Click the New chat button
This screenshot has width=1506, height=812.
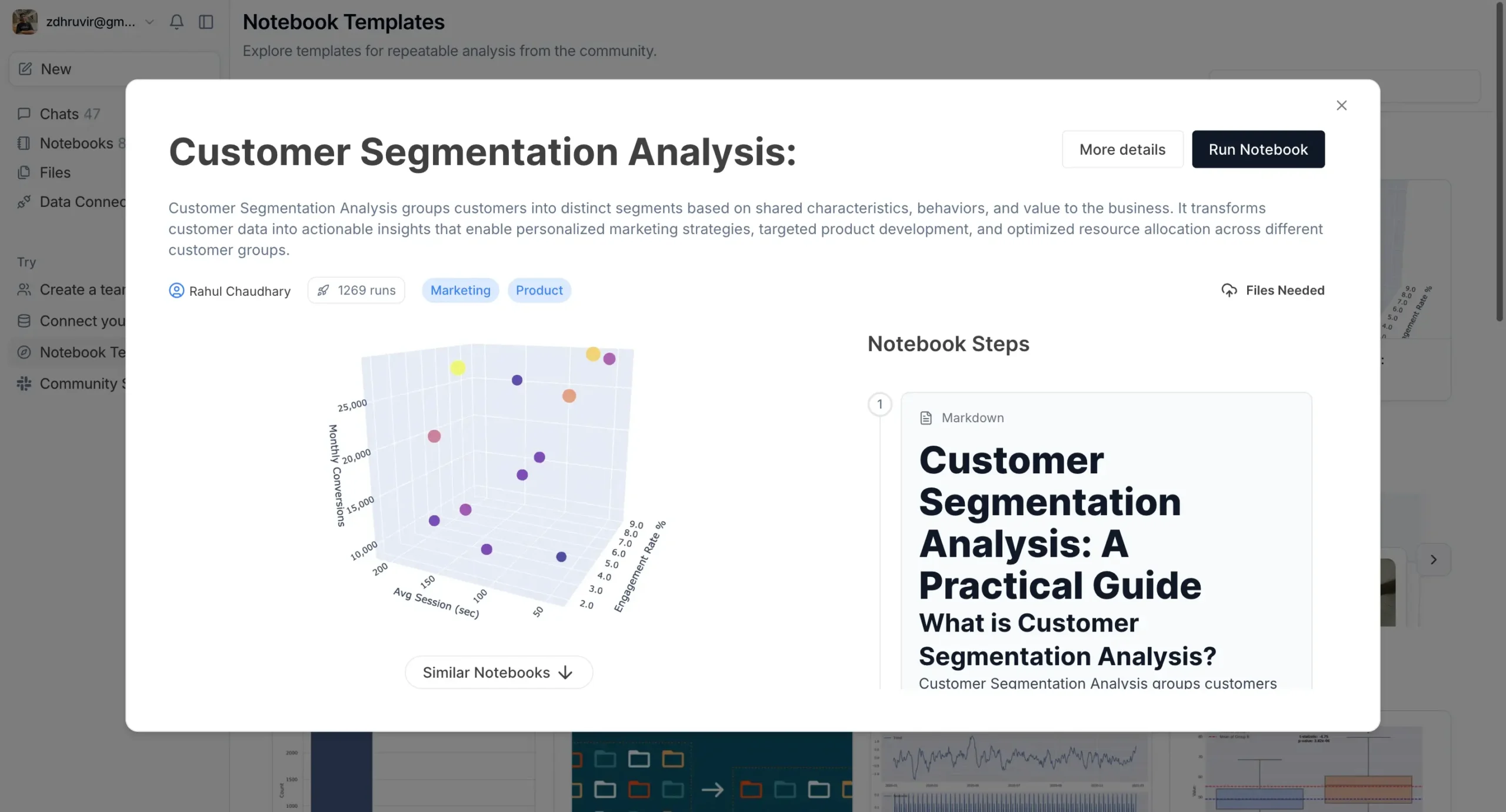(56, 69)
